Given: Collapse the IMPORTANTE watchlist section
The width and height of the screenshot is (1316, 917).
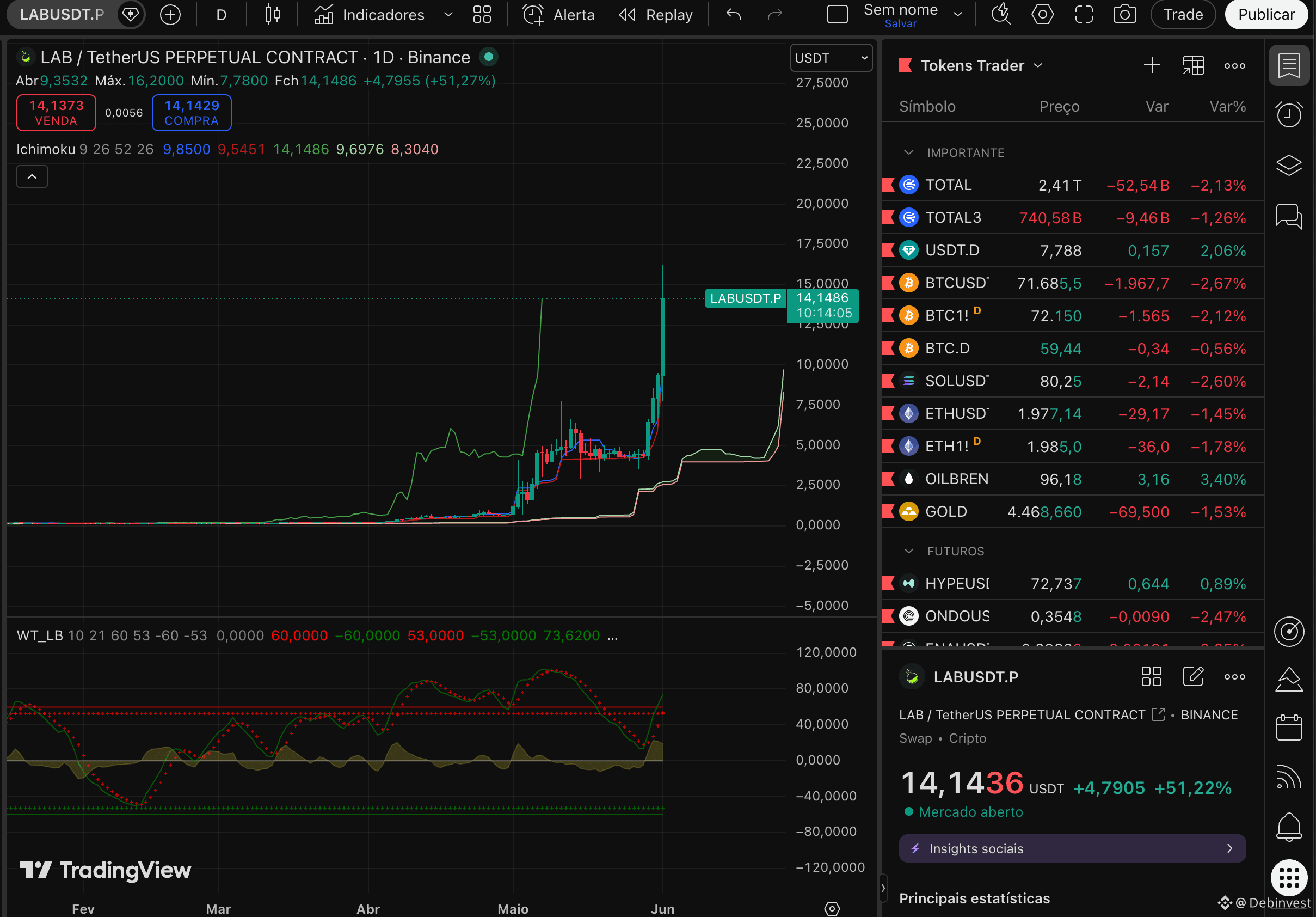Looking at the screenshot, I should [x=908, y=152].
